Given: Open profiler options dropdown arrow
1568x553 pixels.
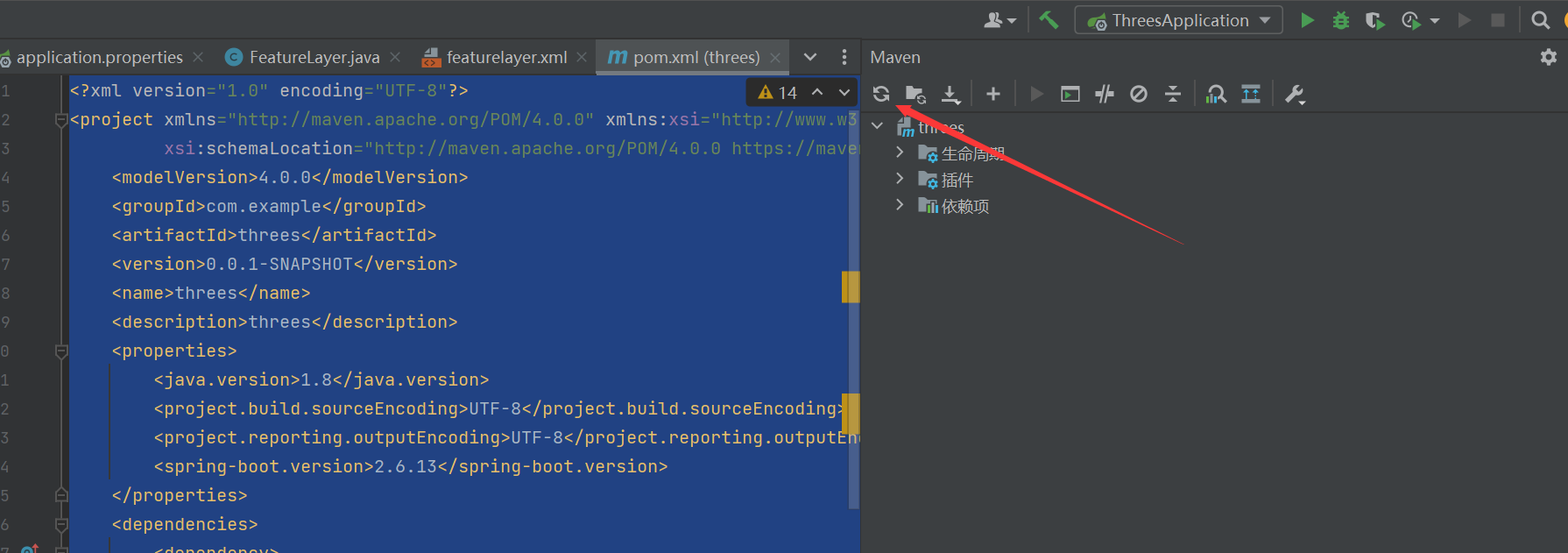Looking at the screenshot, I should click(1434, 20).
